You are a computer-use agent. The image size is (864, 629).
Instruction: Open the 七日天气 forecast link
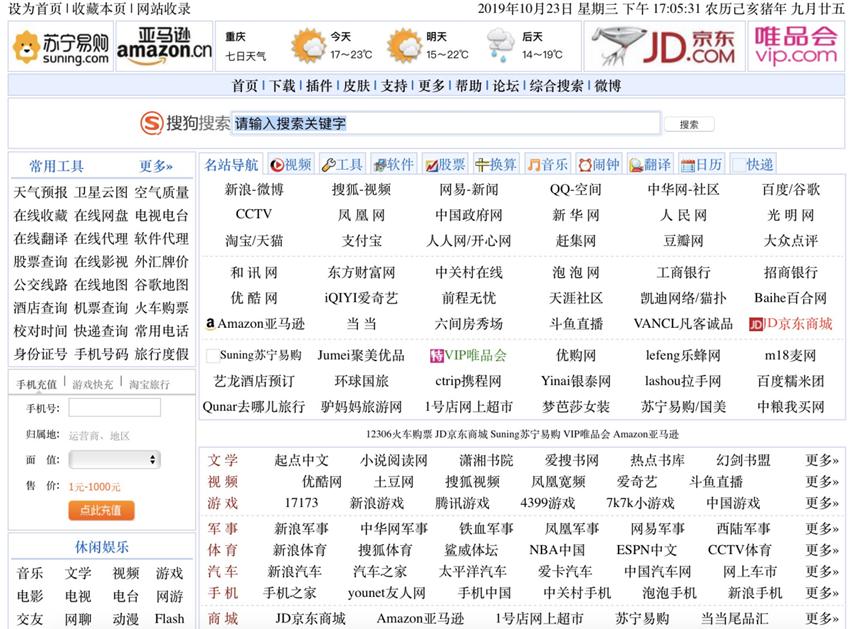tap(245, 56)
